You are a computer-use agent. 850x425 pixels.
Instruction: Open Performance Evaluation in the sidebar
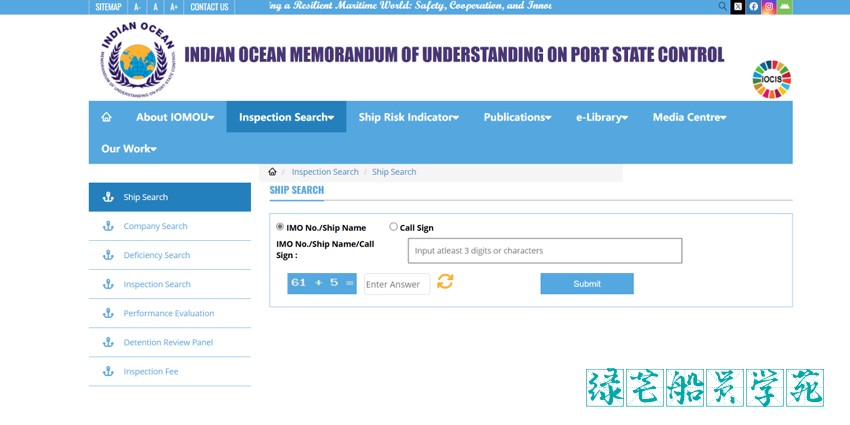click(x=170, y=313)
